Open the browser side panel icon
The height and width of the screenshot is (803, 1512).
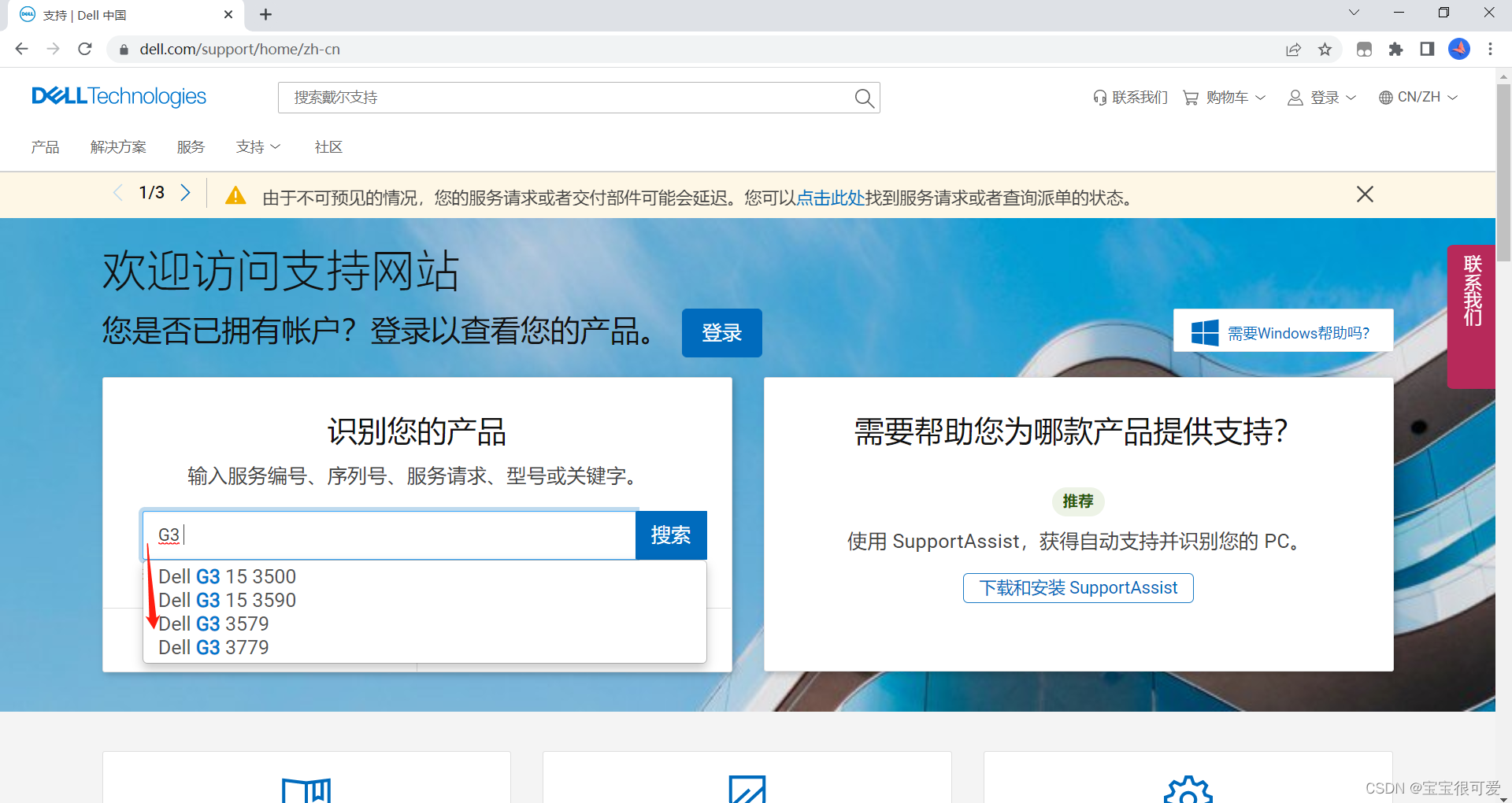click(x=1427, y=50)
